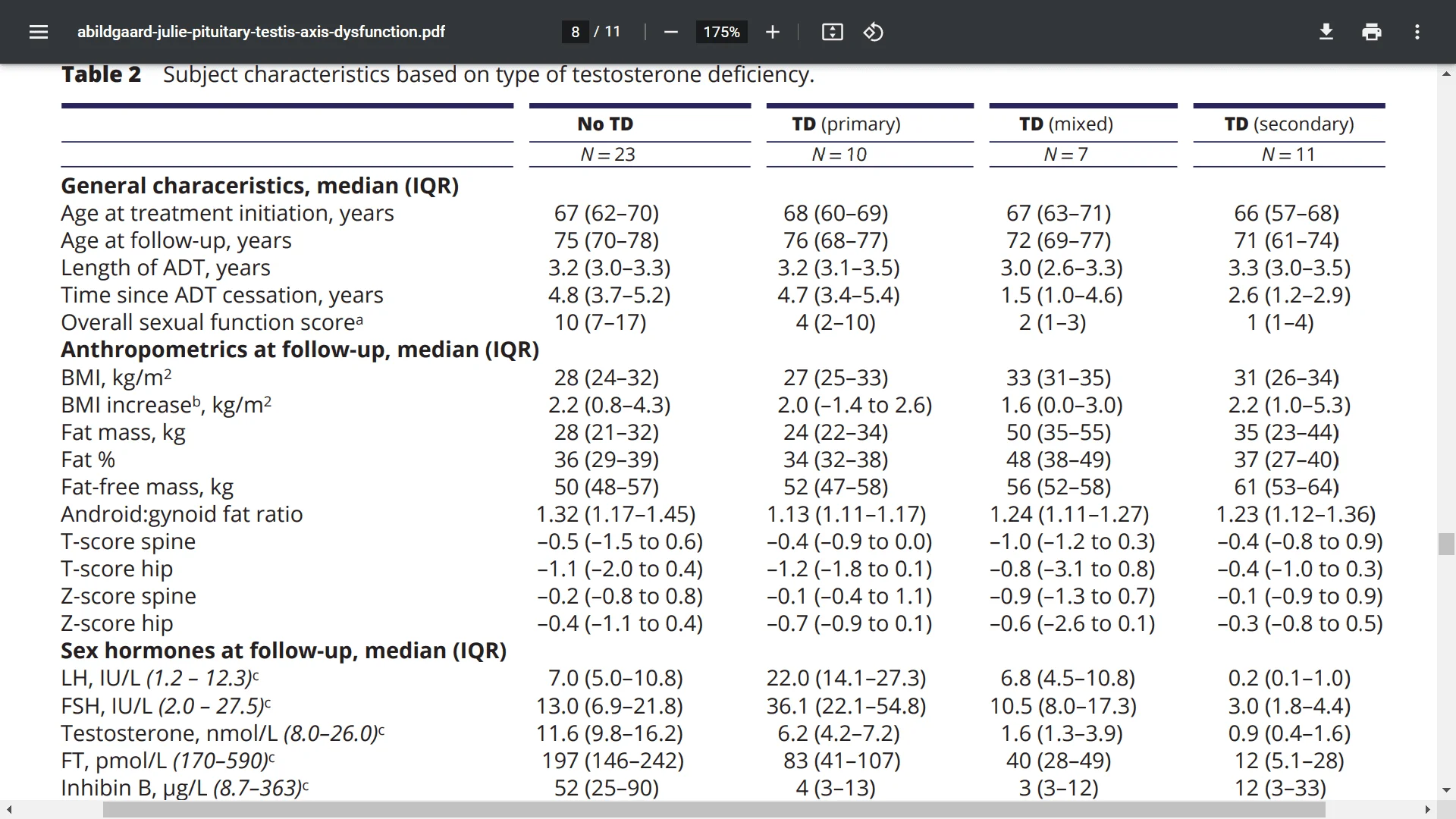Edit the page number field
The image size is (1456, 819).
[576, 32]
